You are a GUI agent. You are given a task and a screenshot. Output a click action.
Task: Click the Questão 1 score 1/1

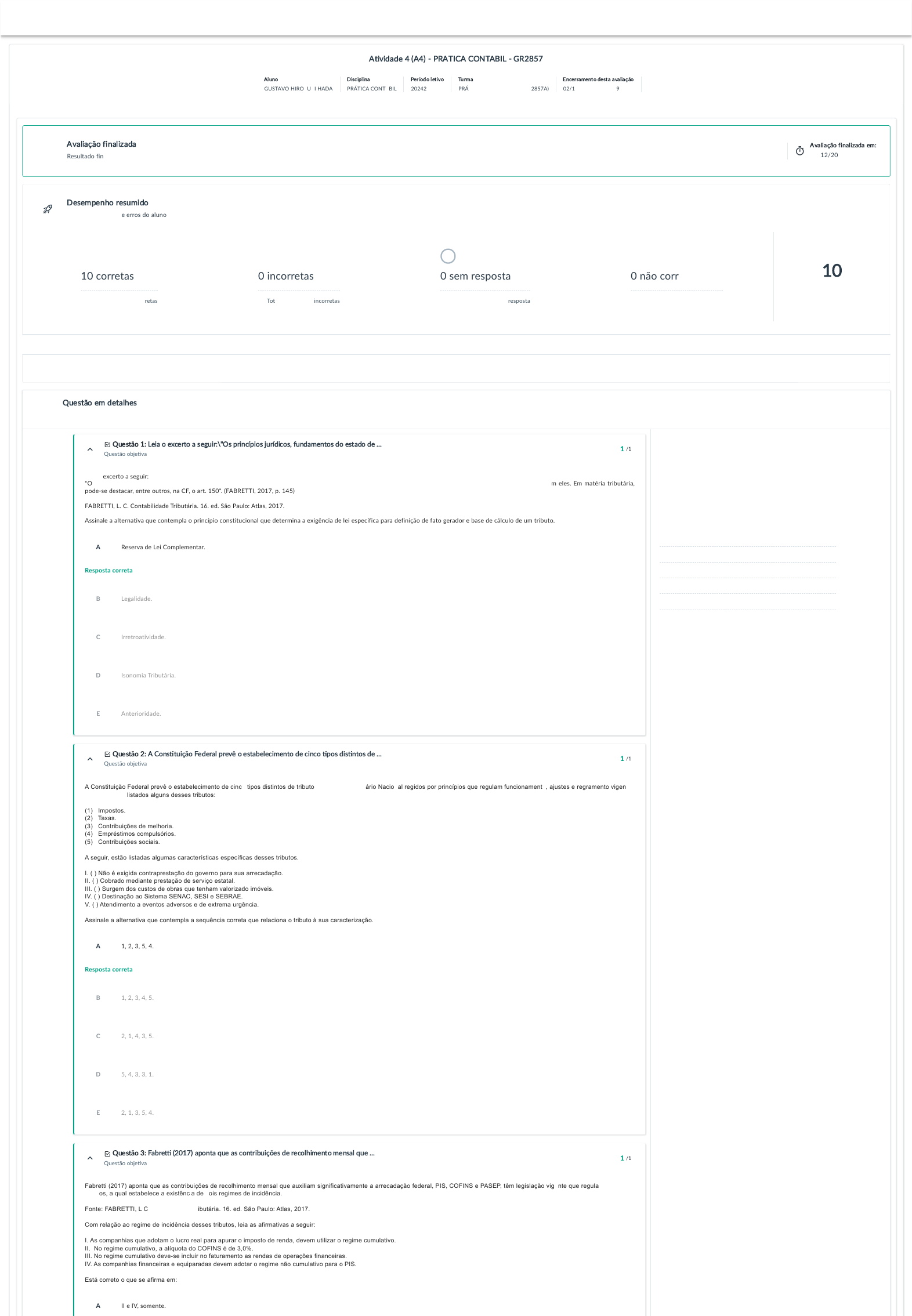tap(625, 449)
